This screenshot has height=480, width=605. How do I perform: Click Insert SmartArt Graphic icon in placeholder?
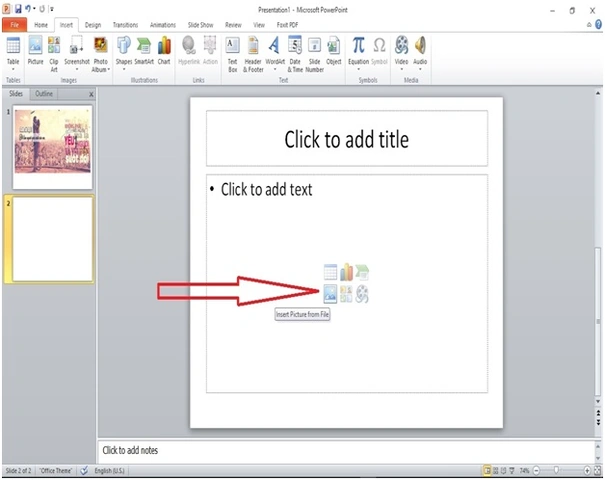pyautogui.click(x=362, y=272)
